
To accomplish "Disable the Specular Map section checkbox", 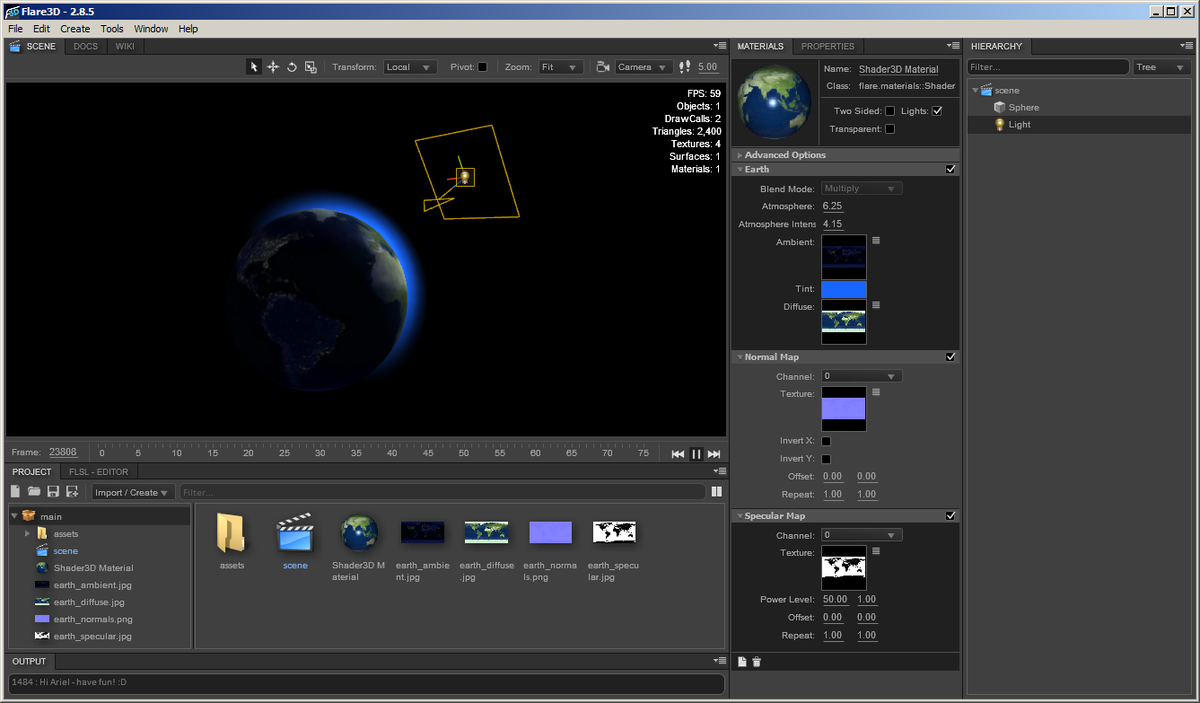I will (951, 516).
